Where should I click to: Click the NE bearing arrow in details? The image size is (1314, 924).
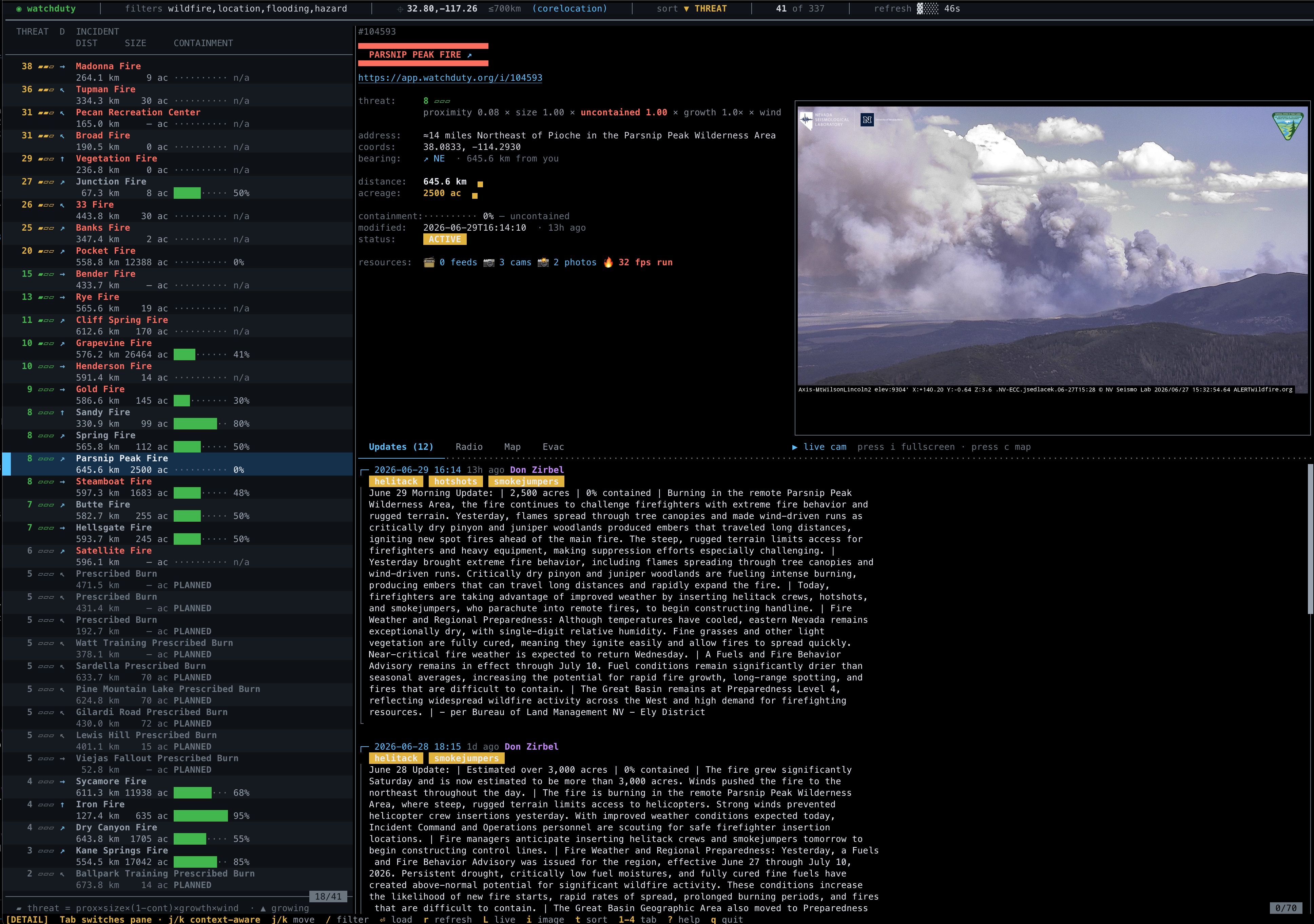click(x=426, y=159)
